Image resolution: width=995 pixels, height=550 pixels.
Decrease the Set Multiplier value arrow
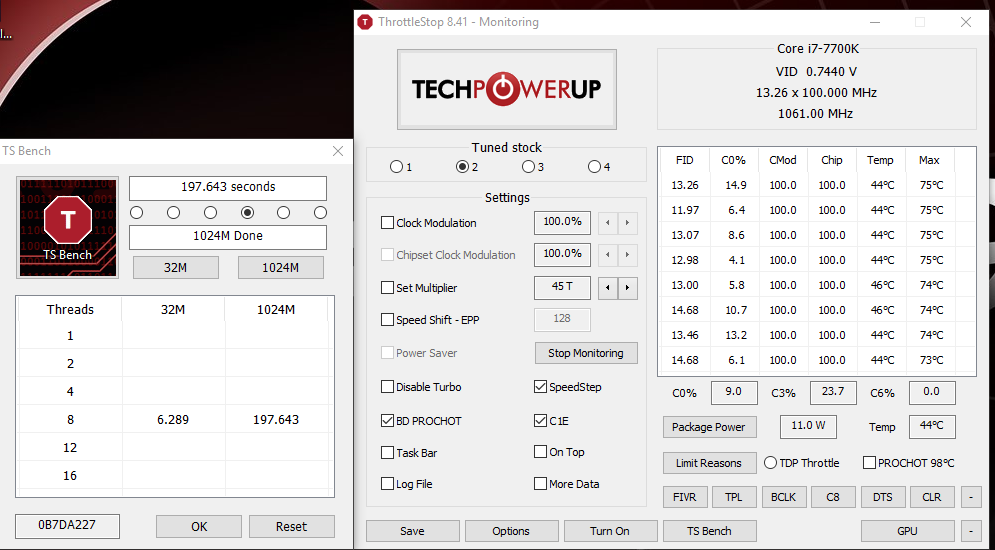click(x=608, y=288)
